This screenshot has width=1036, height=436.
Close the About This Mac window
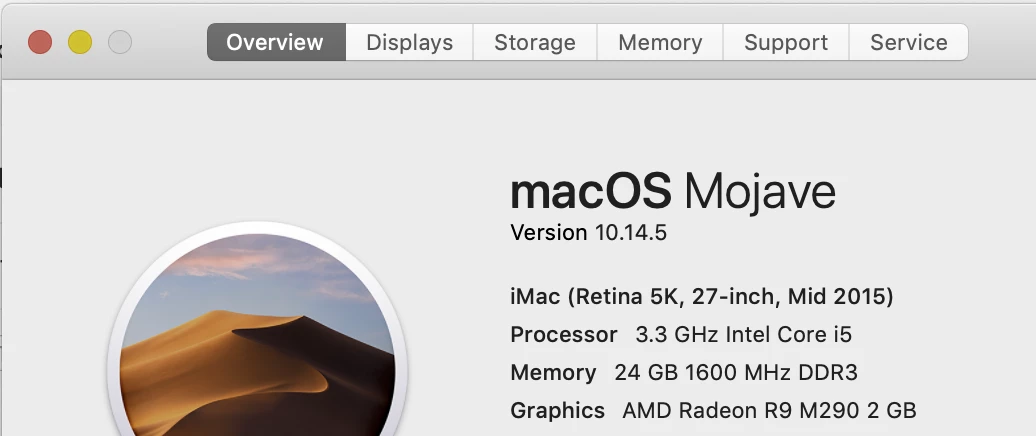(x=40, y=42)
